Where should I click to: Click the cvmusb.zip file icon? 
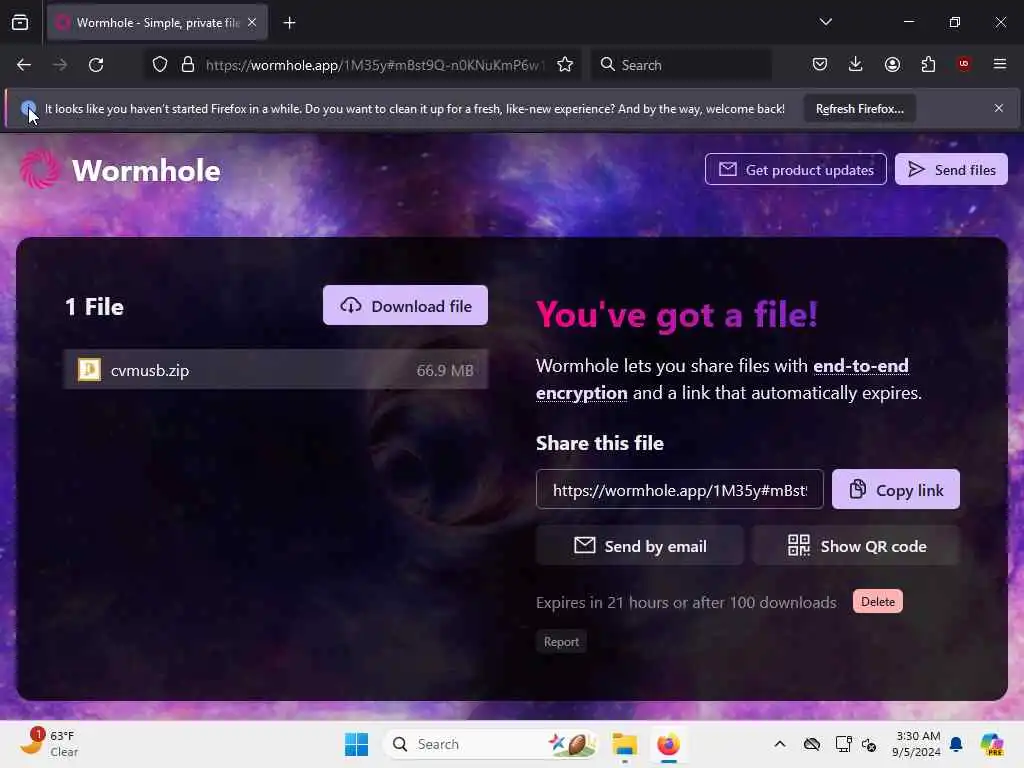point(89,370)
